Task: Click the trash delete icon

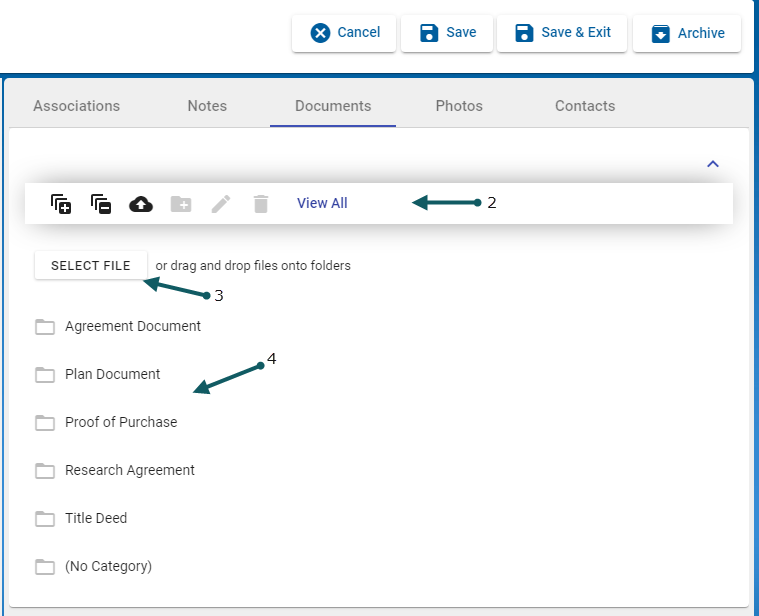Action: (261, 204)
